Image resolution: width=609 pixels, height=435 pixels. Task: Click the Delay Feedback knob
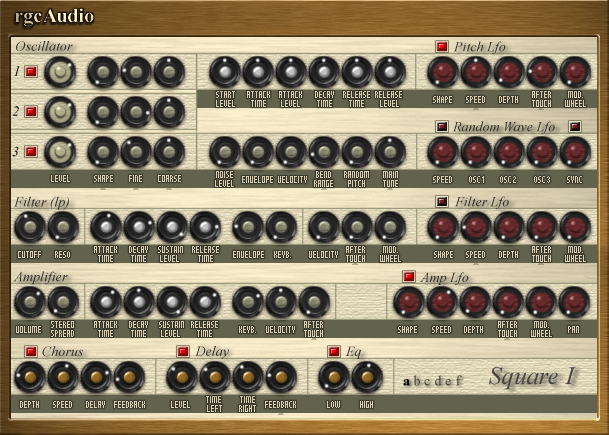[281, 377]
